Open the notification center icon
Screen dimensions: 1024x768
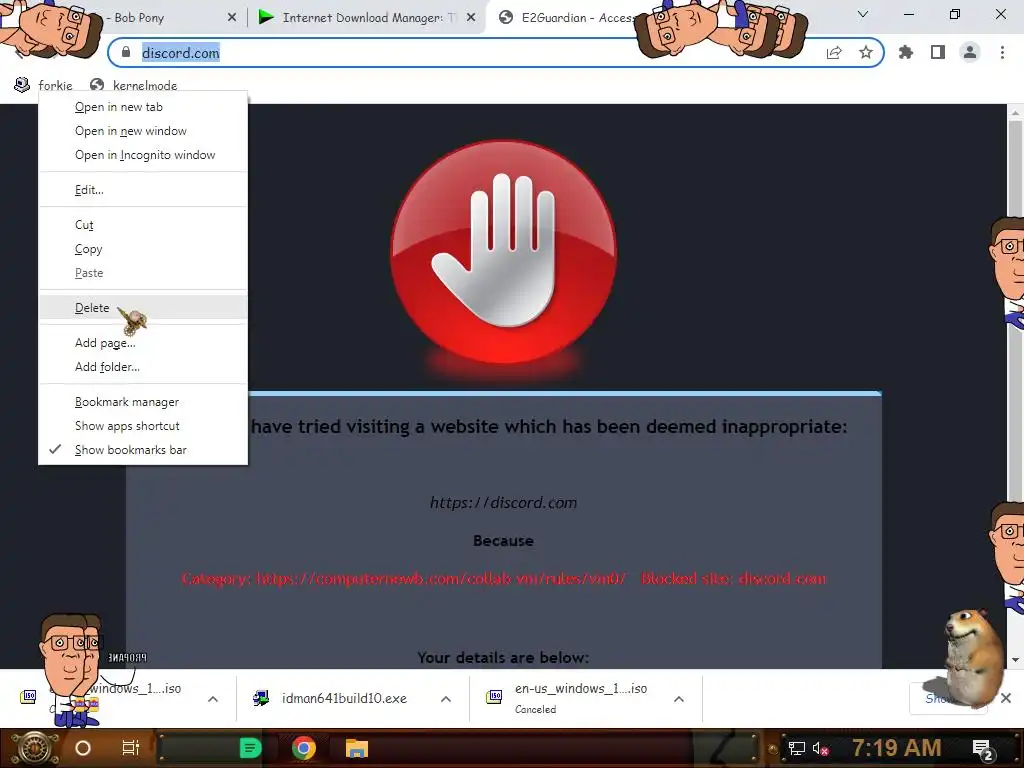pyautogui.click(x=983, y=749)
